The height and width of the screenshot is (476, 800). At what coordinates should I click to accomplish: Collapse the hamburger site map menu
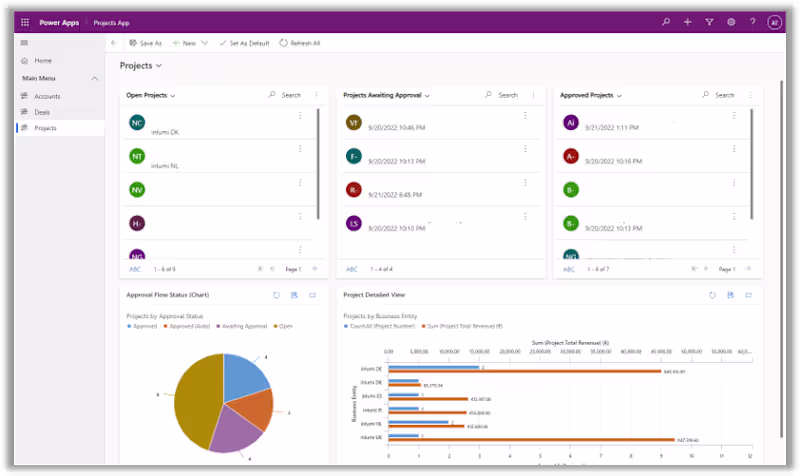[24, 43]
